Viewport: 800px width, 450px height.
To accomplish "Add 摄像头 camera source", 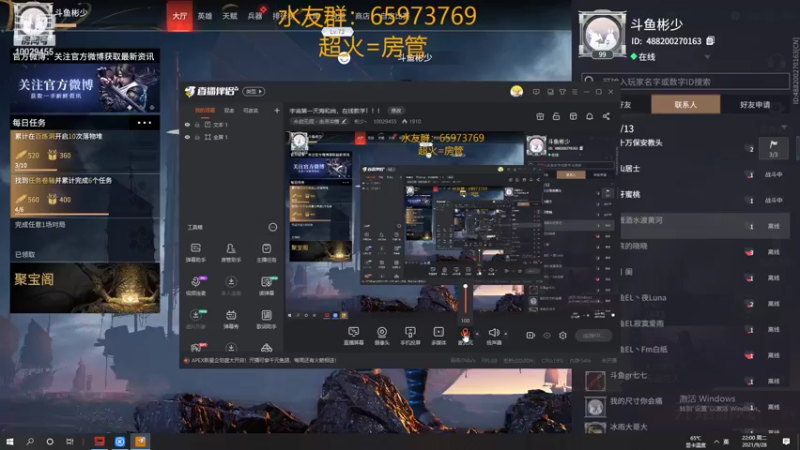I will (382, 336).
